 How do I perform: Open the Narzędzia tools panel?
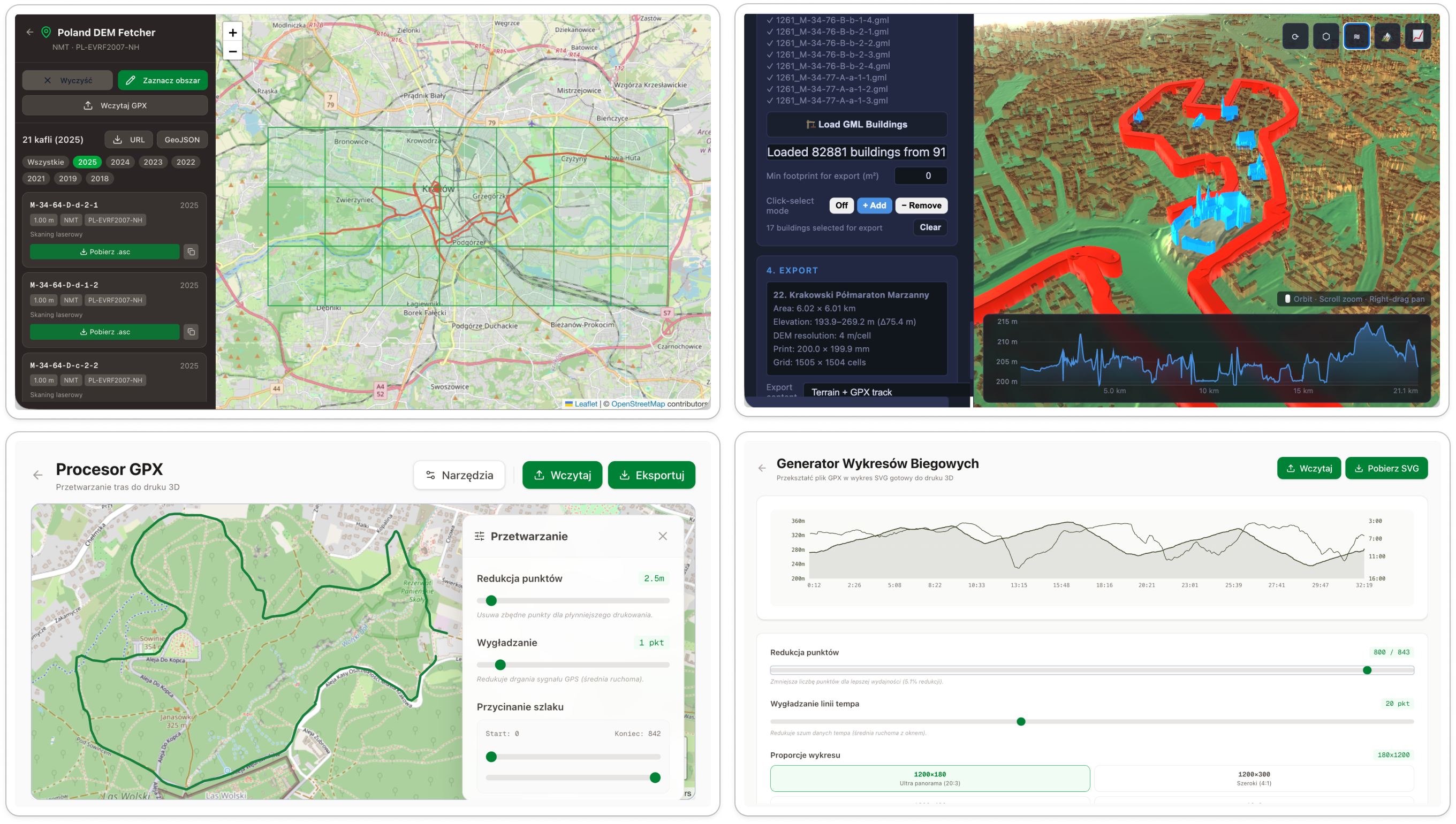459,475
